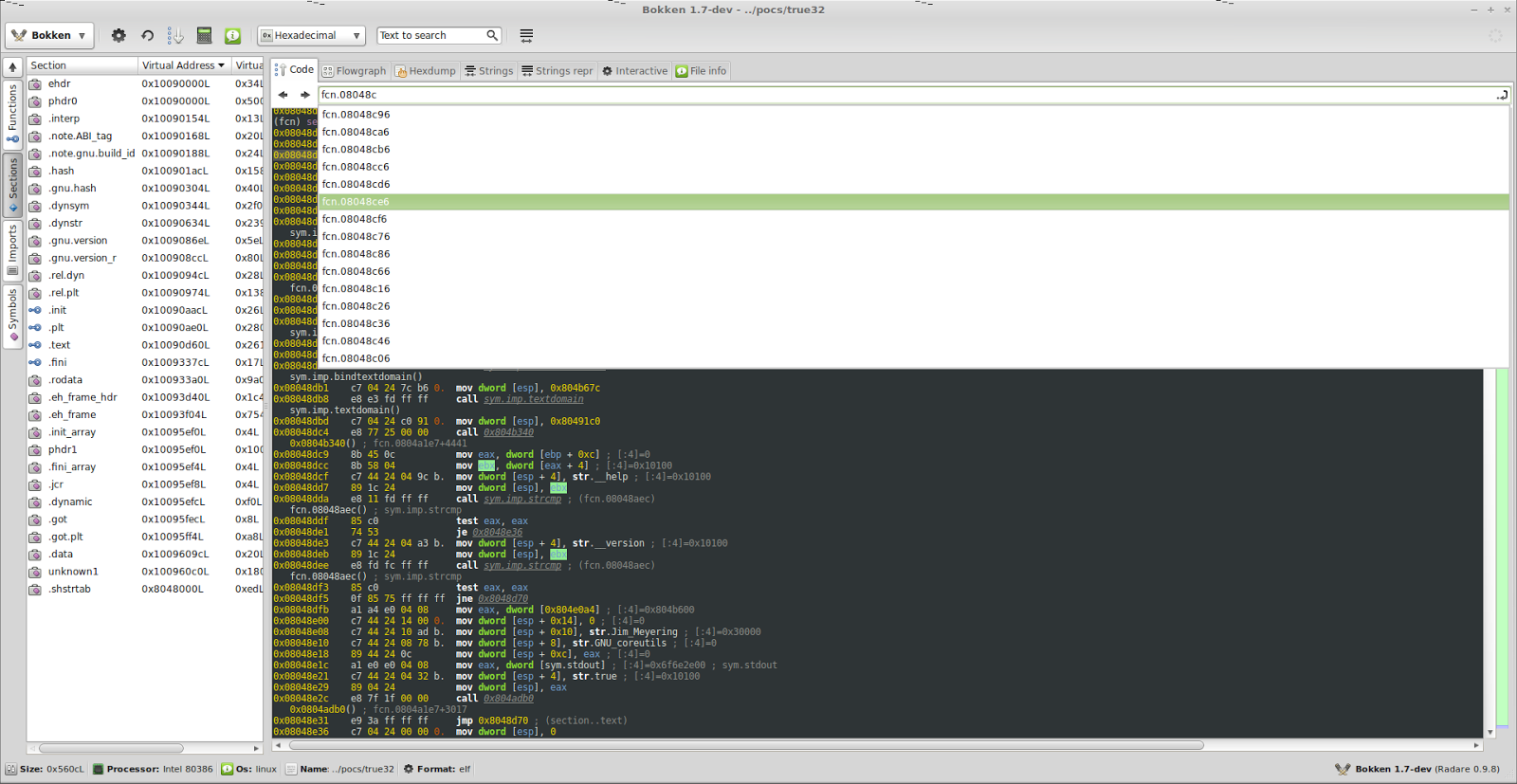Switch to the Functions side tab

click(x=13, y=114)
